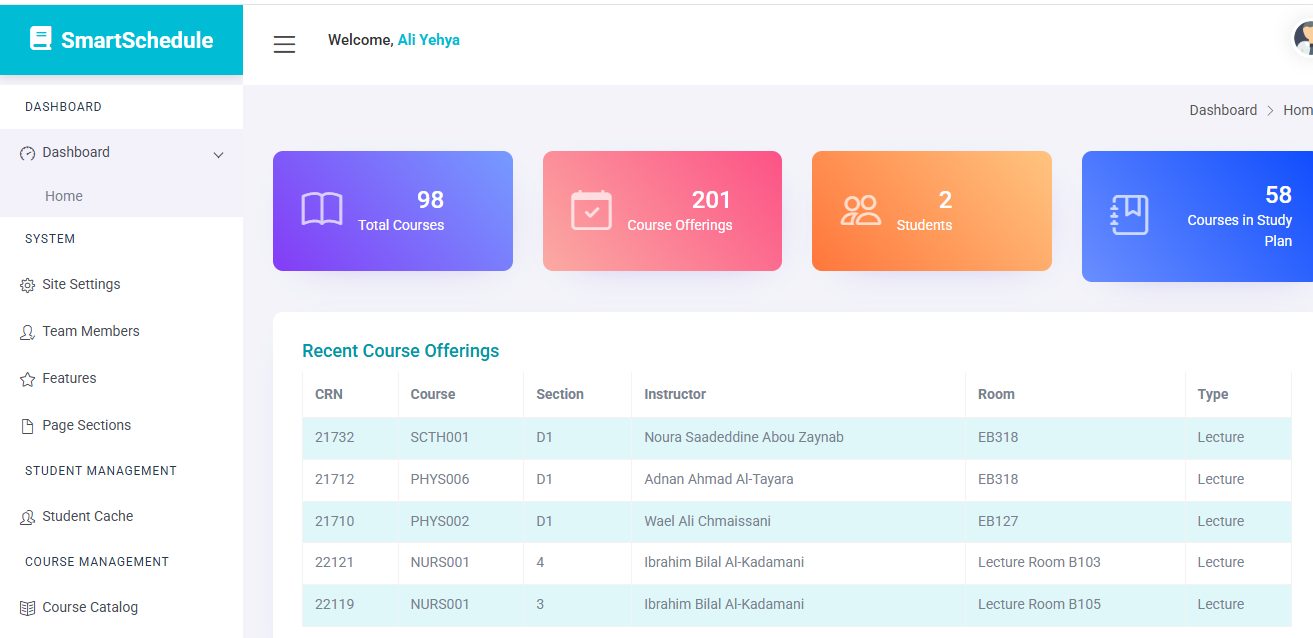
Task: Open Home under Dashboard
Action: point(64,196)
